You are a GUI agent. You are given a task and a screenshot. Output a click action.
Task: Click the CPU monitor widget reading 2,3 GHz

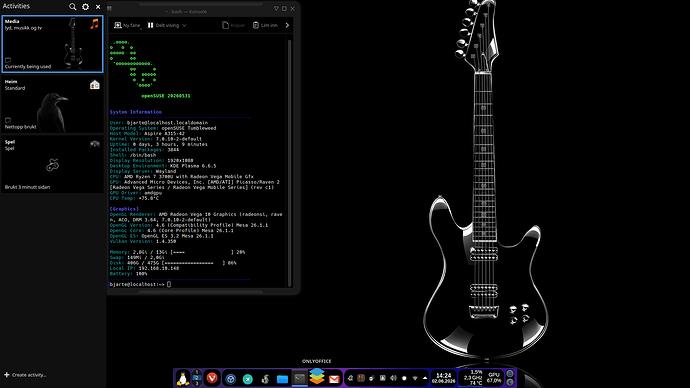473,378
